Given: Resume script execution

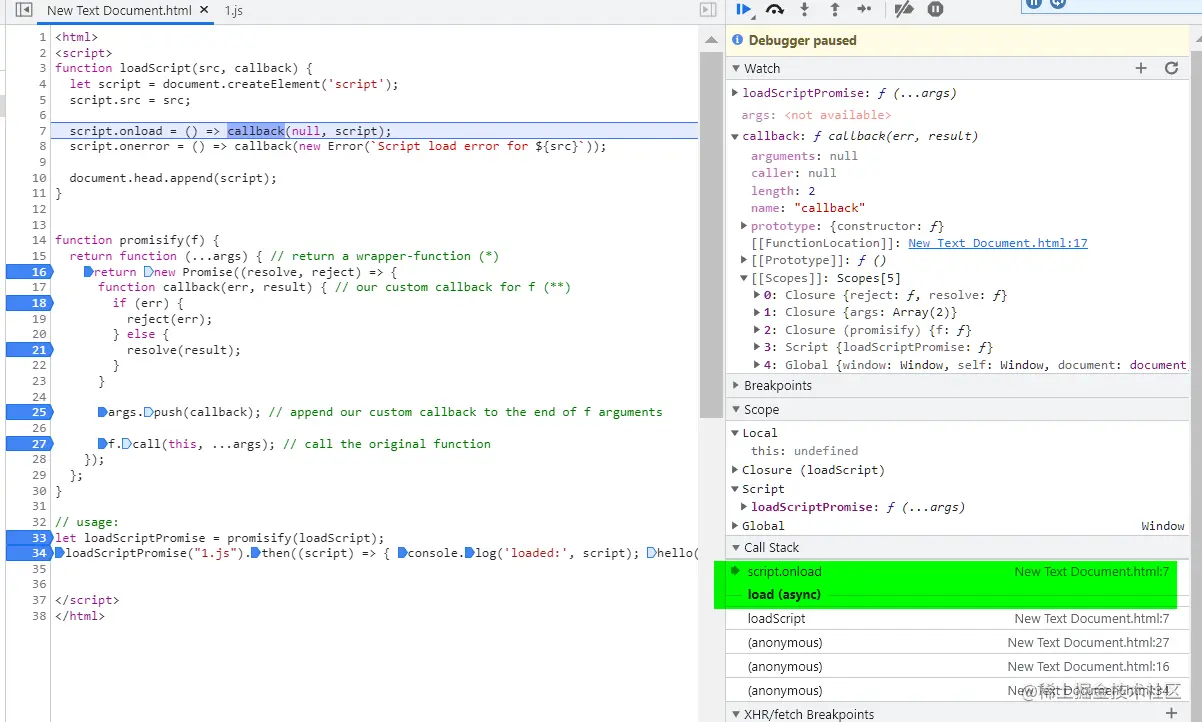Looking at the screenshot, I should pyautogui.click(x=744, y=9).
